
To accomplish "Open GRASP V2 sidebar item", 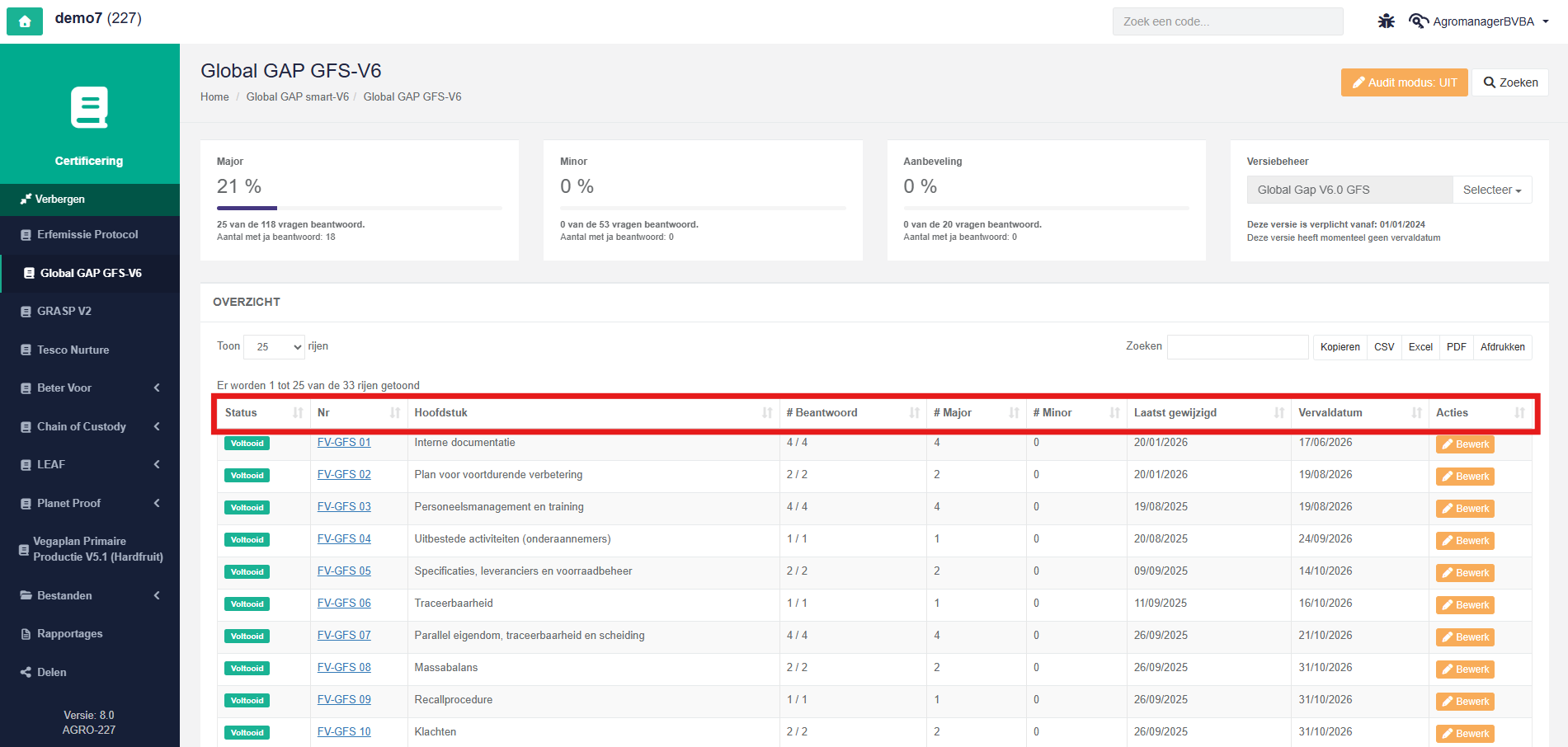I will pos(90,312).
